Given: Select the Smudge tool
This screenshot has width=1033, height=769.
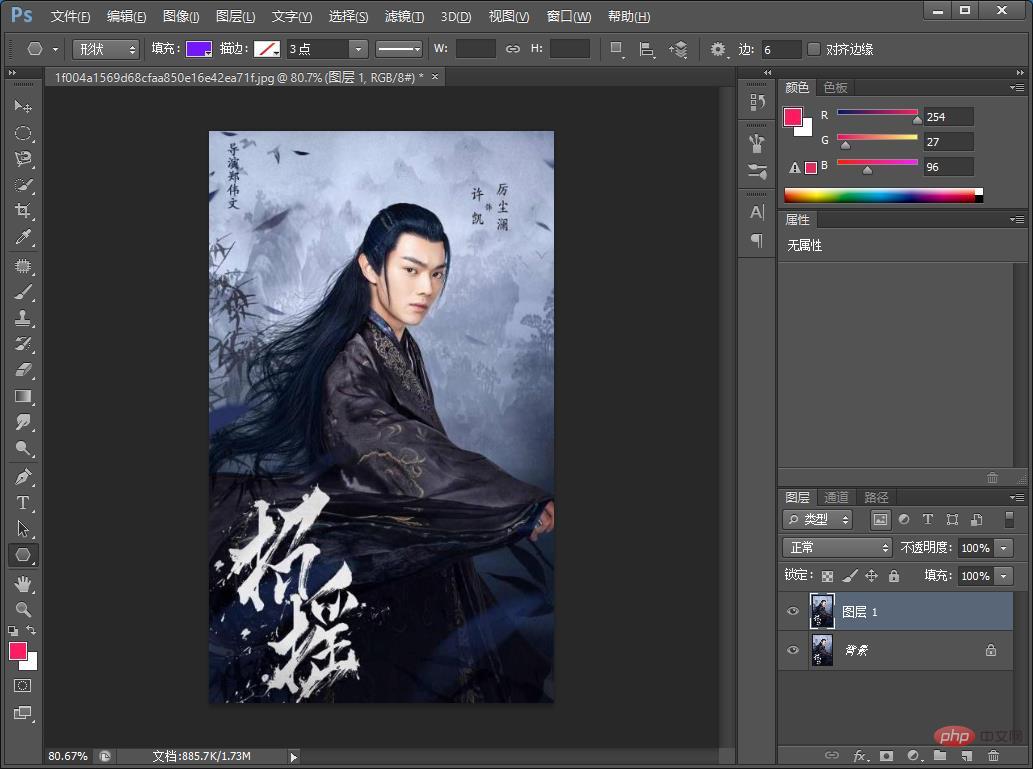Looking at the screenshot, I should 22,422.
